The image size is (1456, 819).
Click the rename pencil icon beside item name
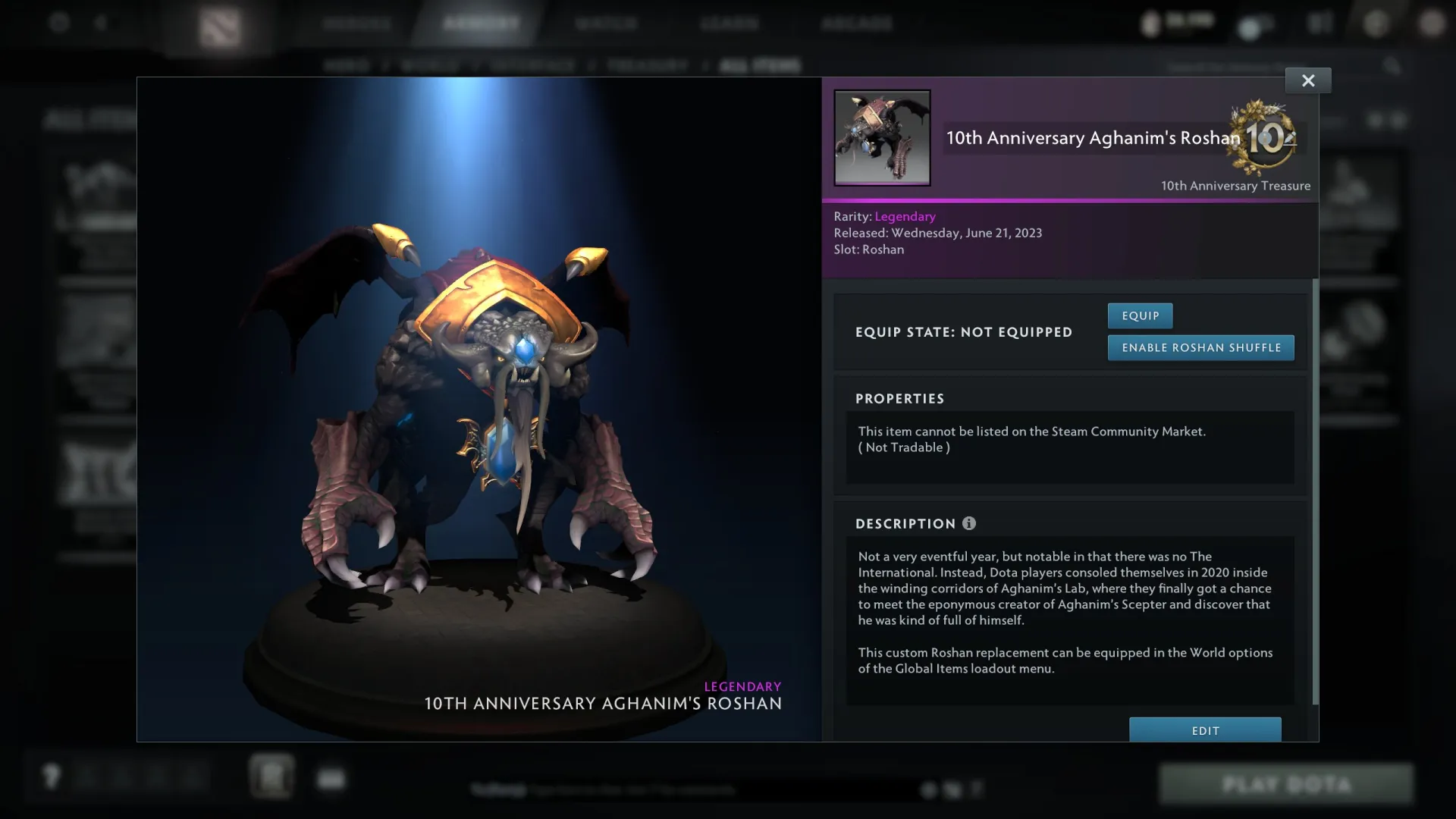pyautogui.click(x=1290, y=138)
